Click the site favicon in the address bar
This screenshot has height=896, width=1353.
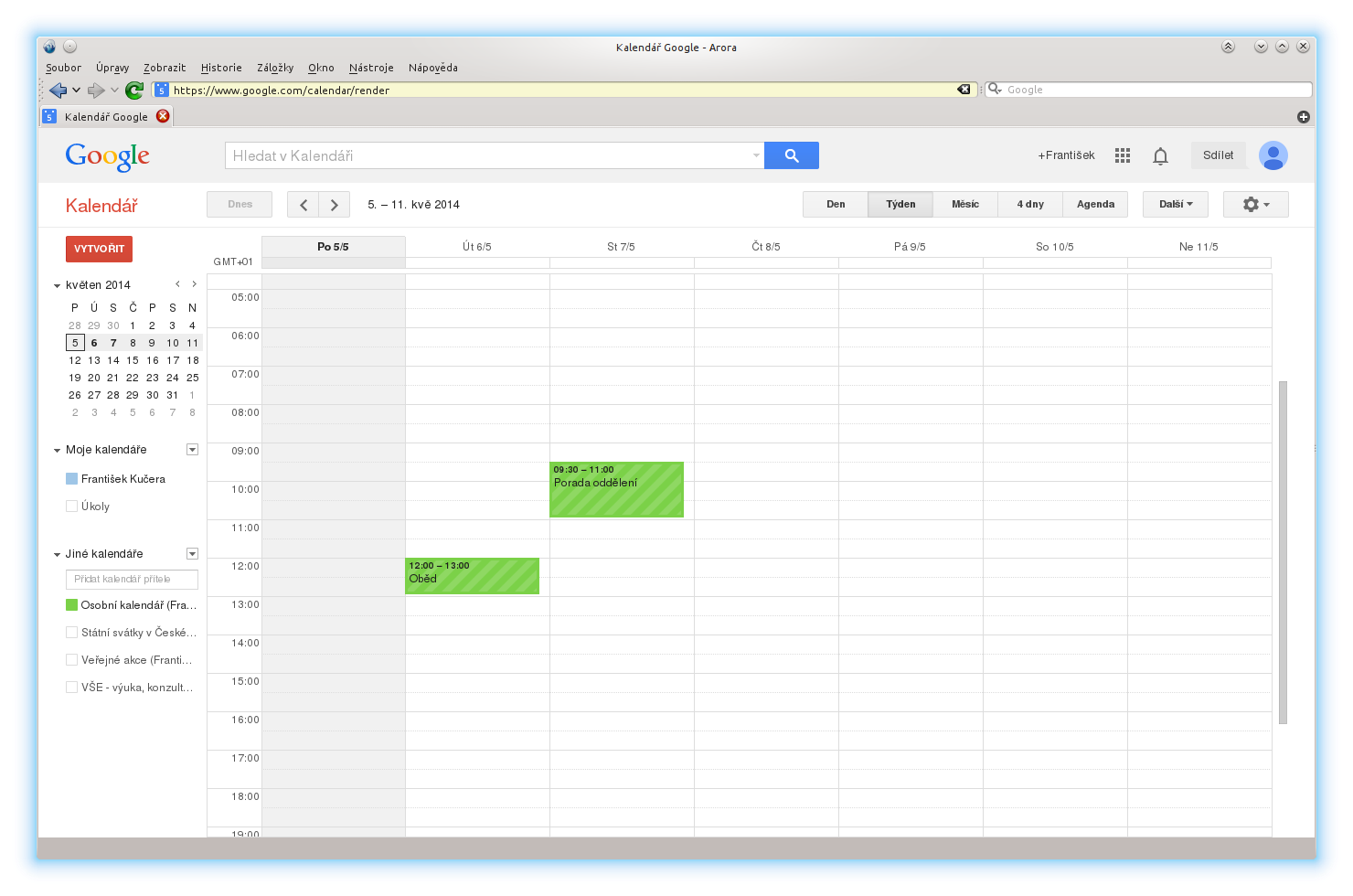[x=162, y=90]
